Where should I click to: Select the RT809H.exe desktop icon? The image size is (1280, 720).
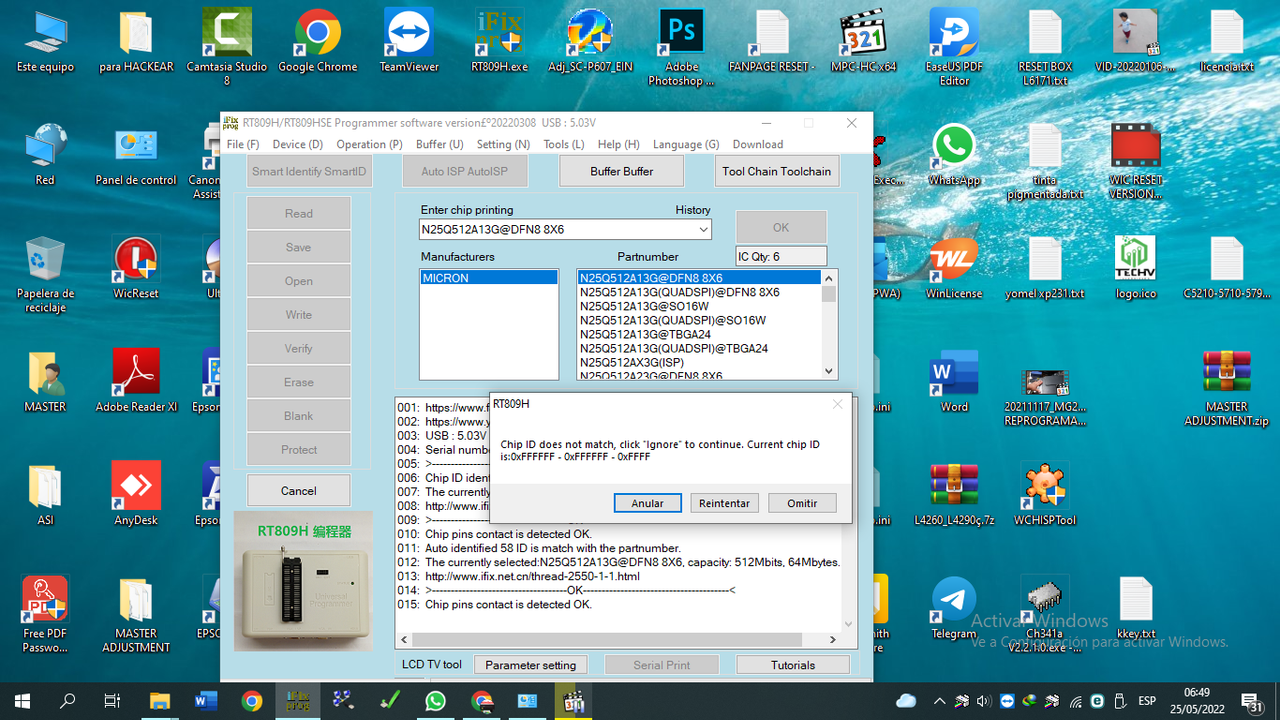499,40
